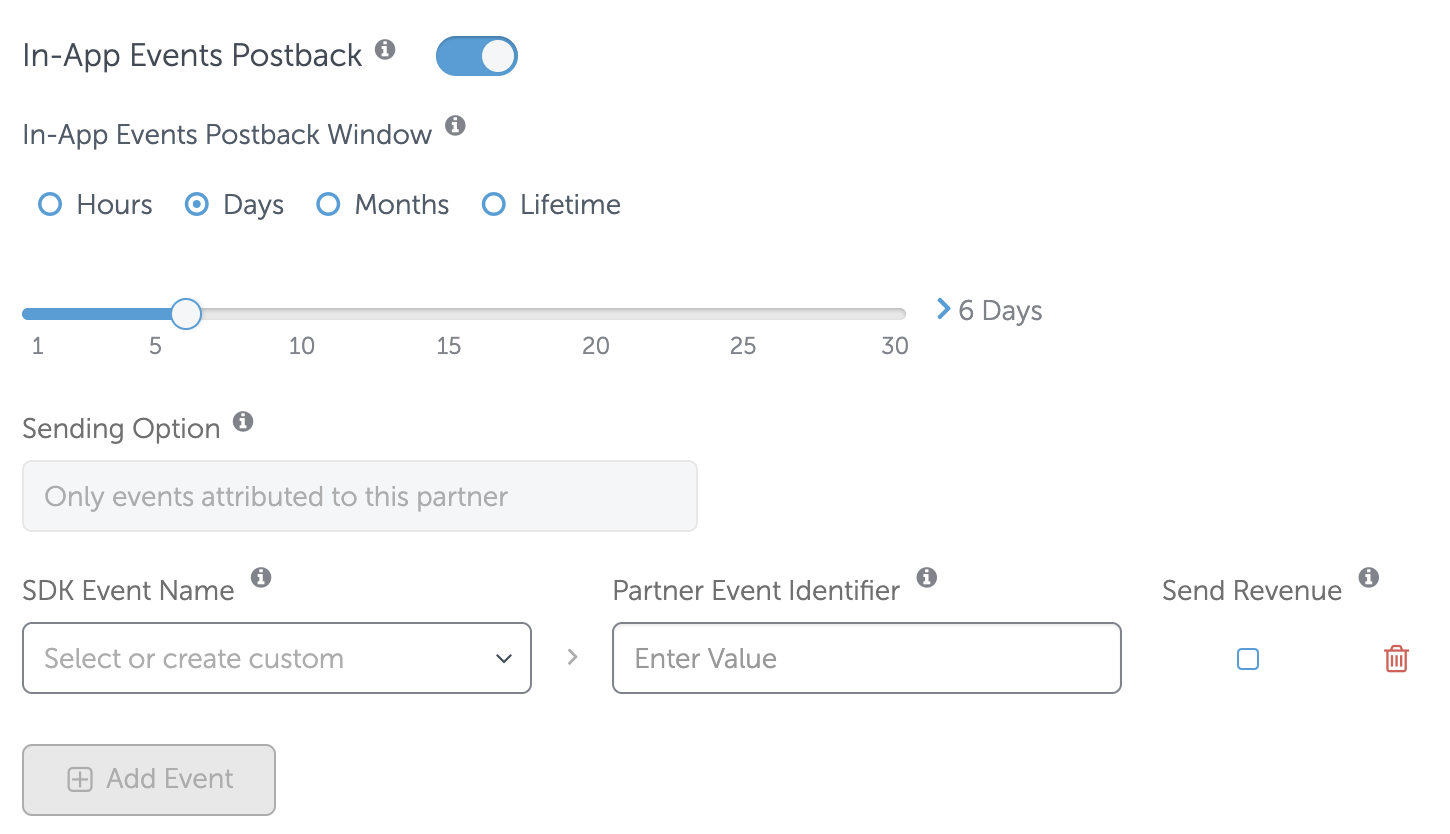Click info icon next to Send Revenue
Viewport: 1450px width, 834px height.
coord(1369,577)
